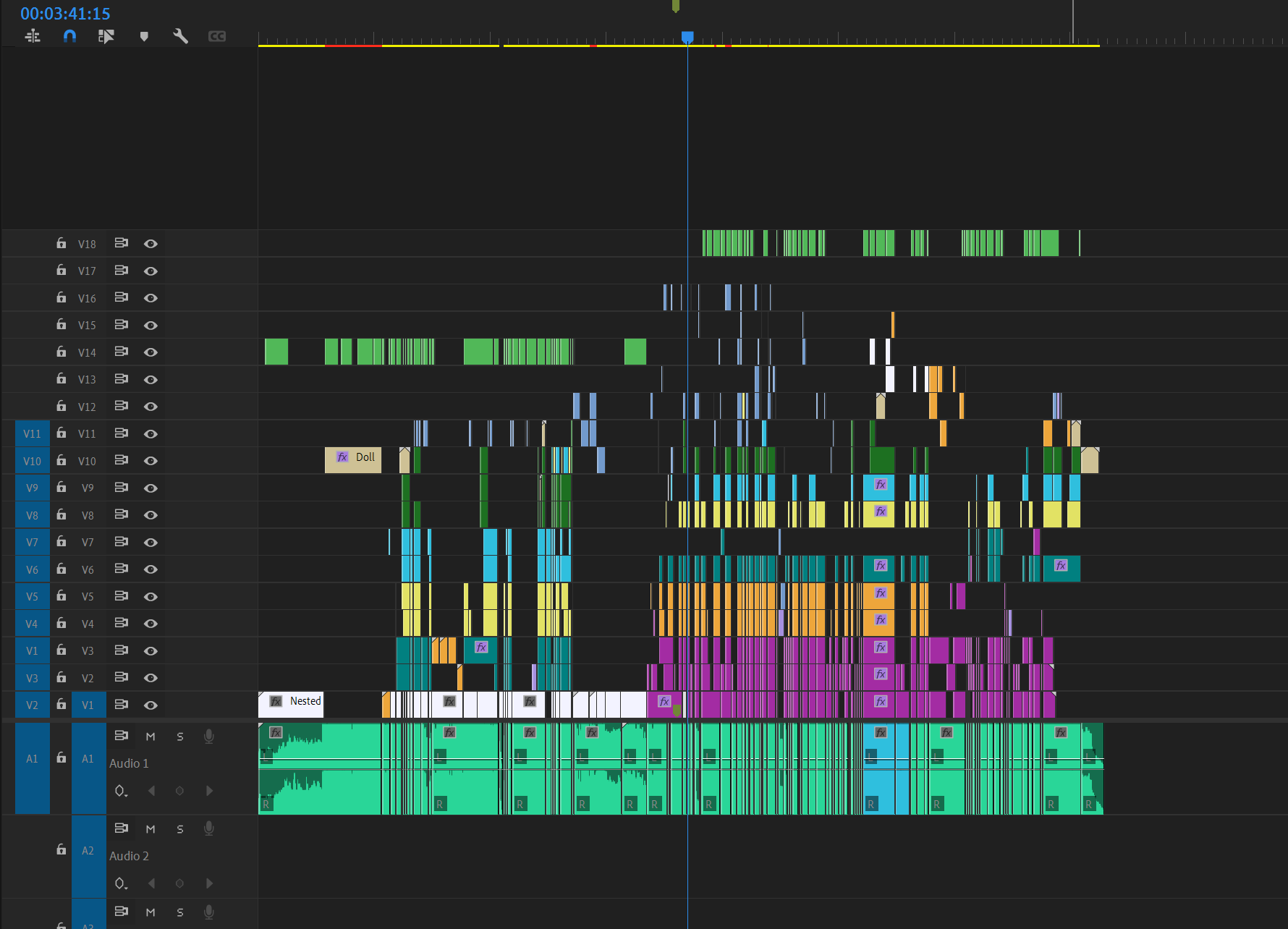The width and height of the screenshot is (1288, 929).
Task: Go to previous keyframe on Audio 2
Action: pos(151,883)
